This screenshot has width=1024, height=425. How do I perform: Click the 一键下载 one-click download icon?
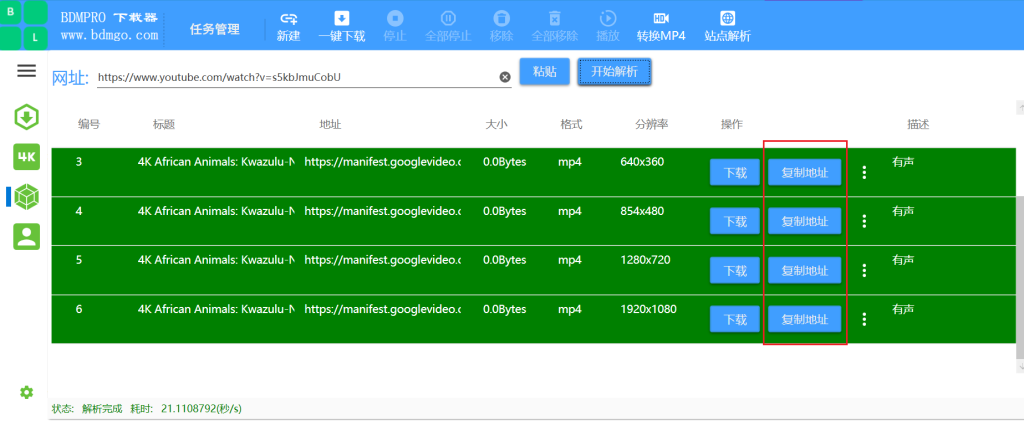[342, 18]
